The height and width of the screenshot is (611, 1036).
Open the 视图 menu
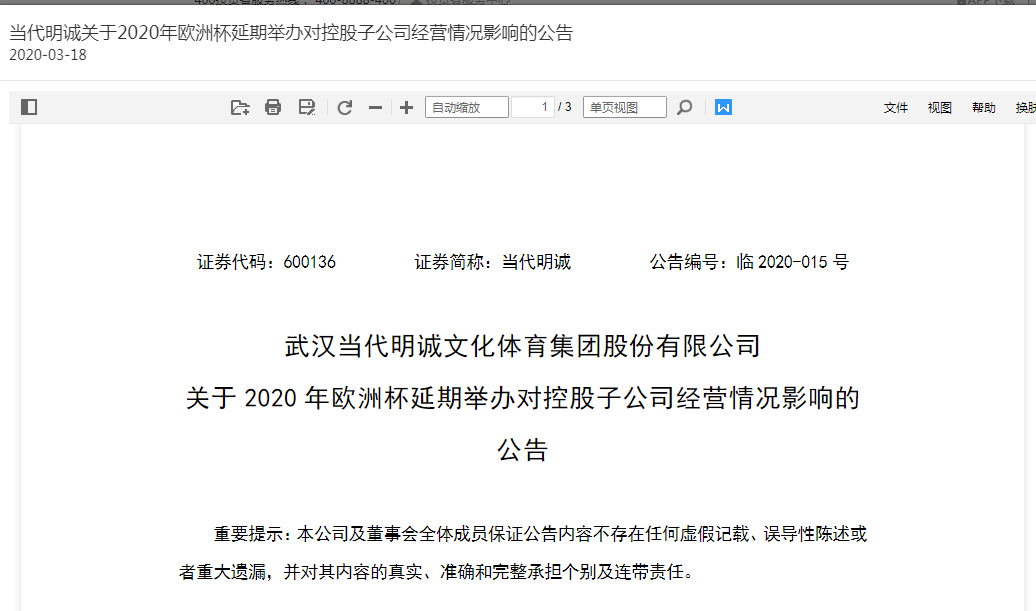940,108
